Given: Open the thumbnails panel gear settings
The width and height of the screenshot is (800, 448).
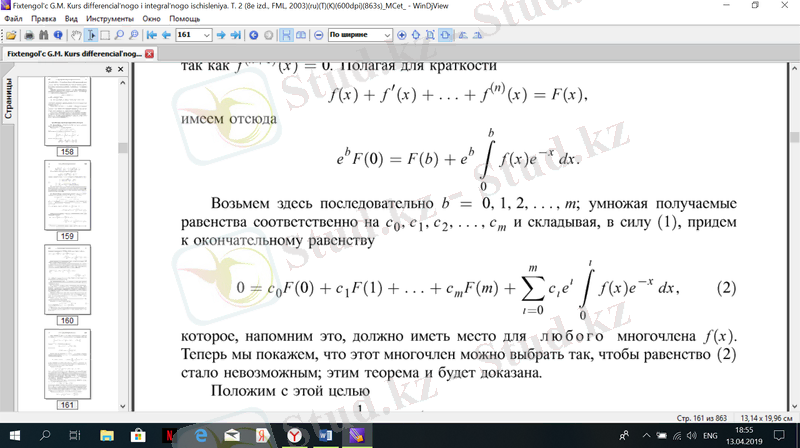Looking at the screenshot, I should click(x=108, y=69).
